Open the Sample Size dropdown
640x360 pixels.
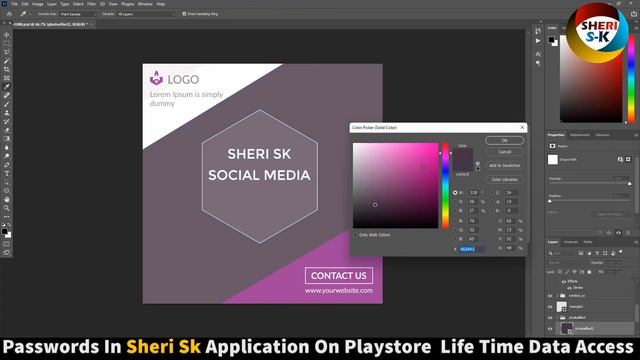pyautogui.click(x=78, y=14)
